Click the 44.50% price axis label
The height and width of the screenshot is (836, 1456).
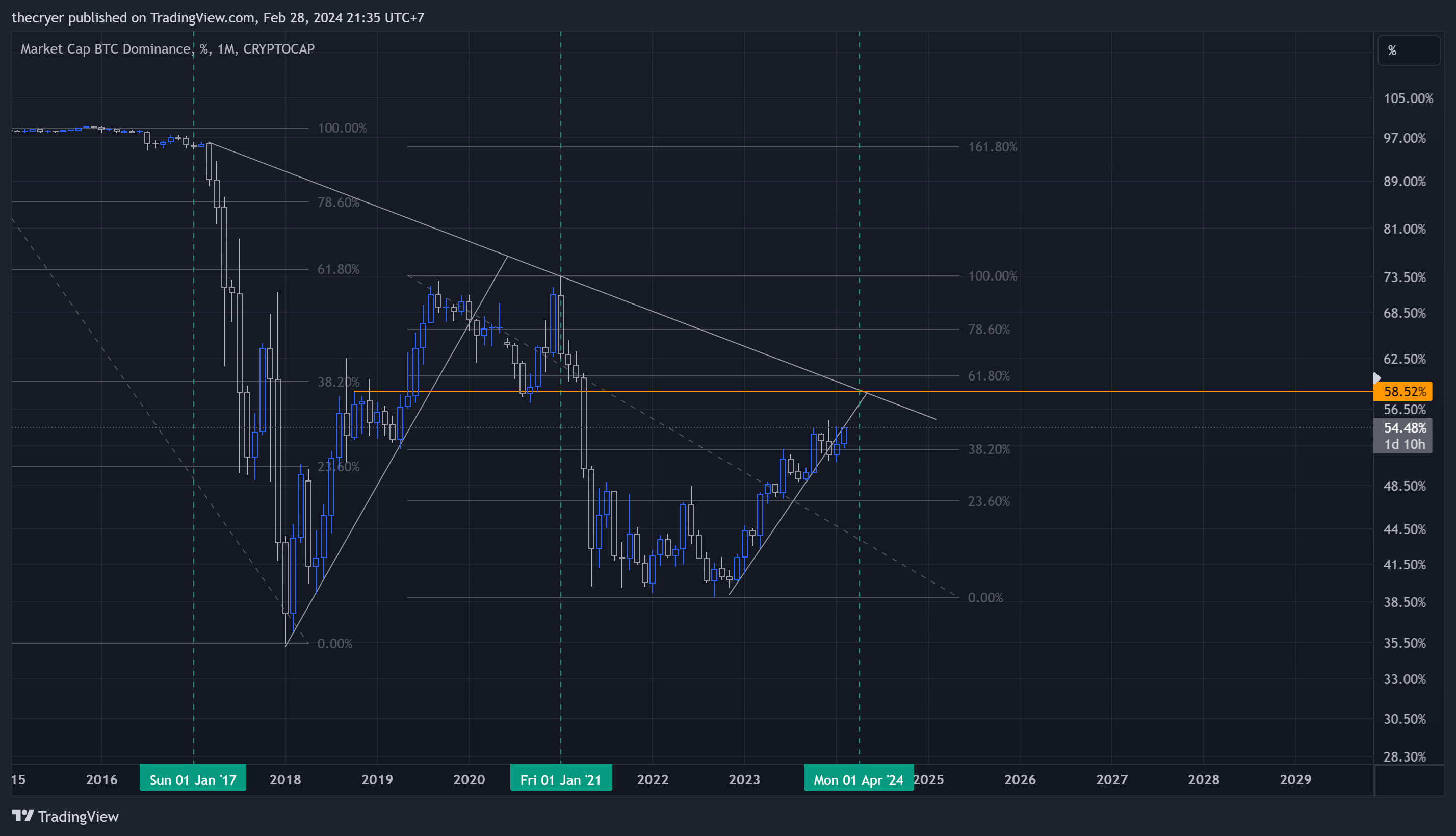1405,529
